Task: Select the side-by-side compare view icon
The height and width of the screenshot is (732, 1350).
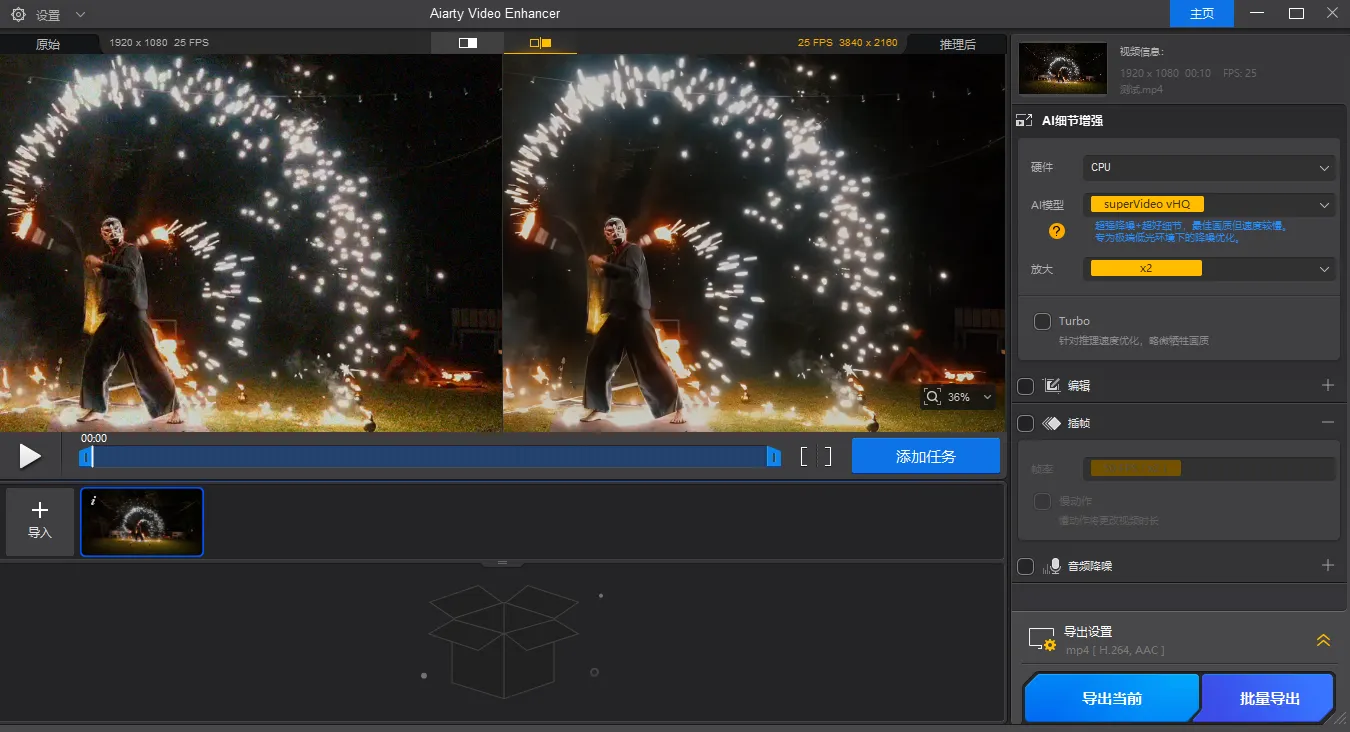Action: click(x=540, y=43)
